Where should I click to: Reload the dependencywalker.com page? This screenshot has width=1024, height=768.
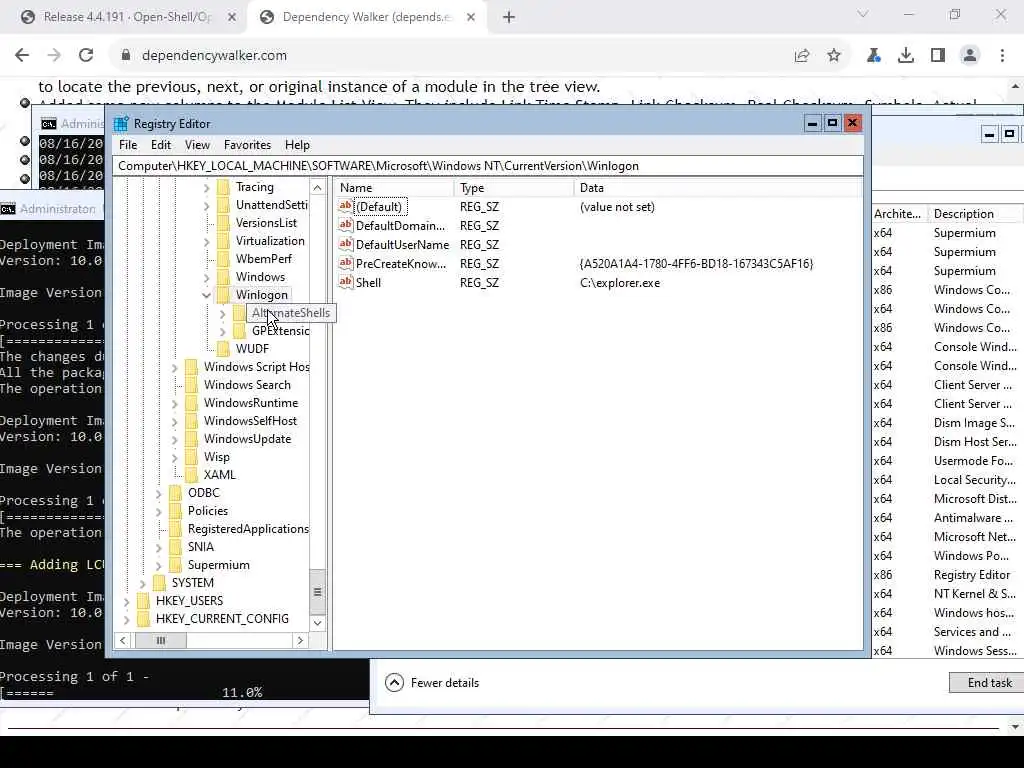(x=86, y=56)
